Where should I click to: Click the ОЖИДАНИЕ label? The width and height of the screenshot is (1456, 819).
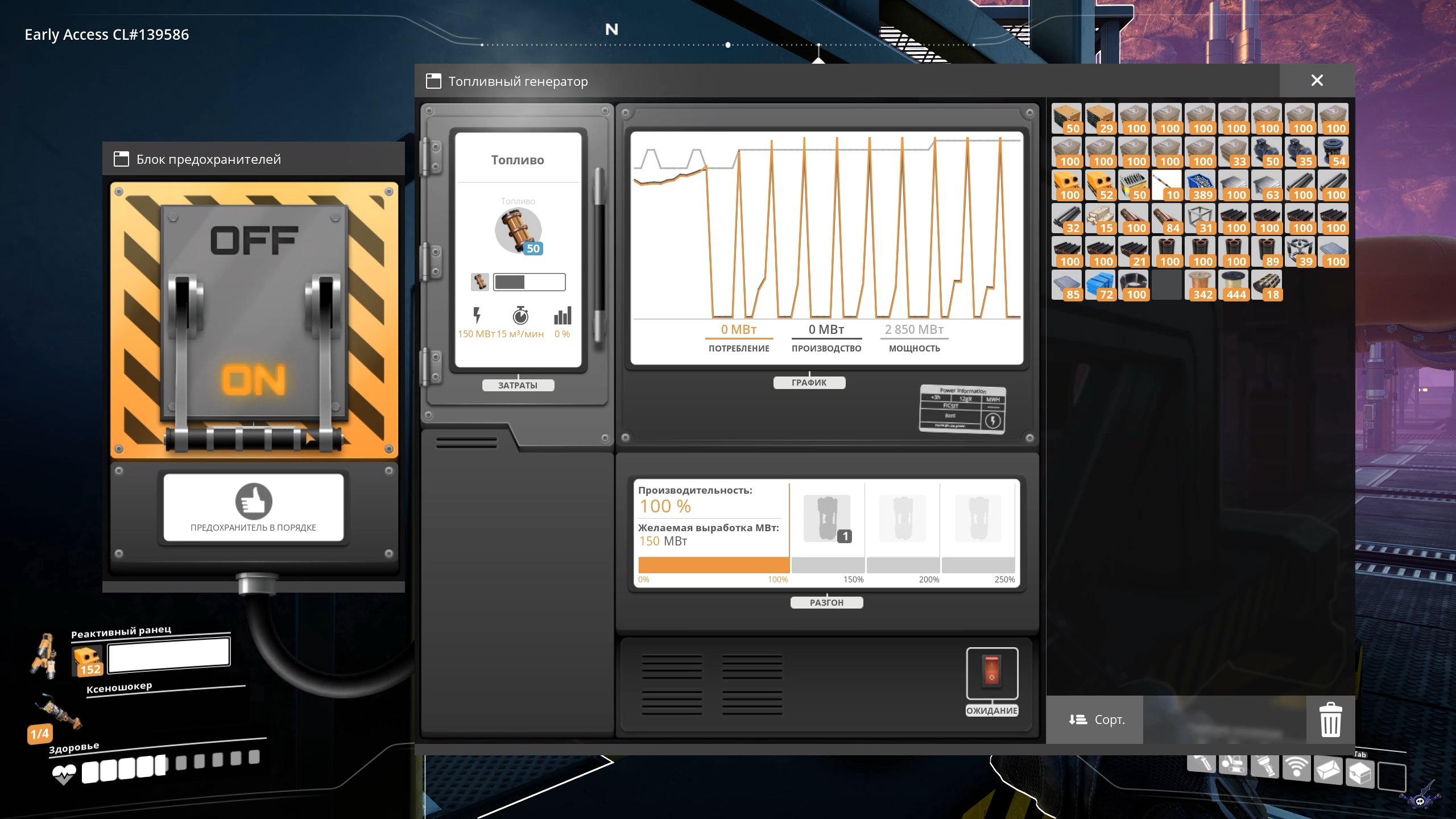tap(991, 710)
